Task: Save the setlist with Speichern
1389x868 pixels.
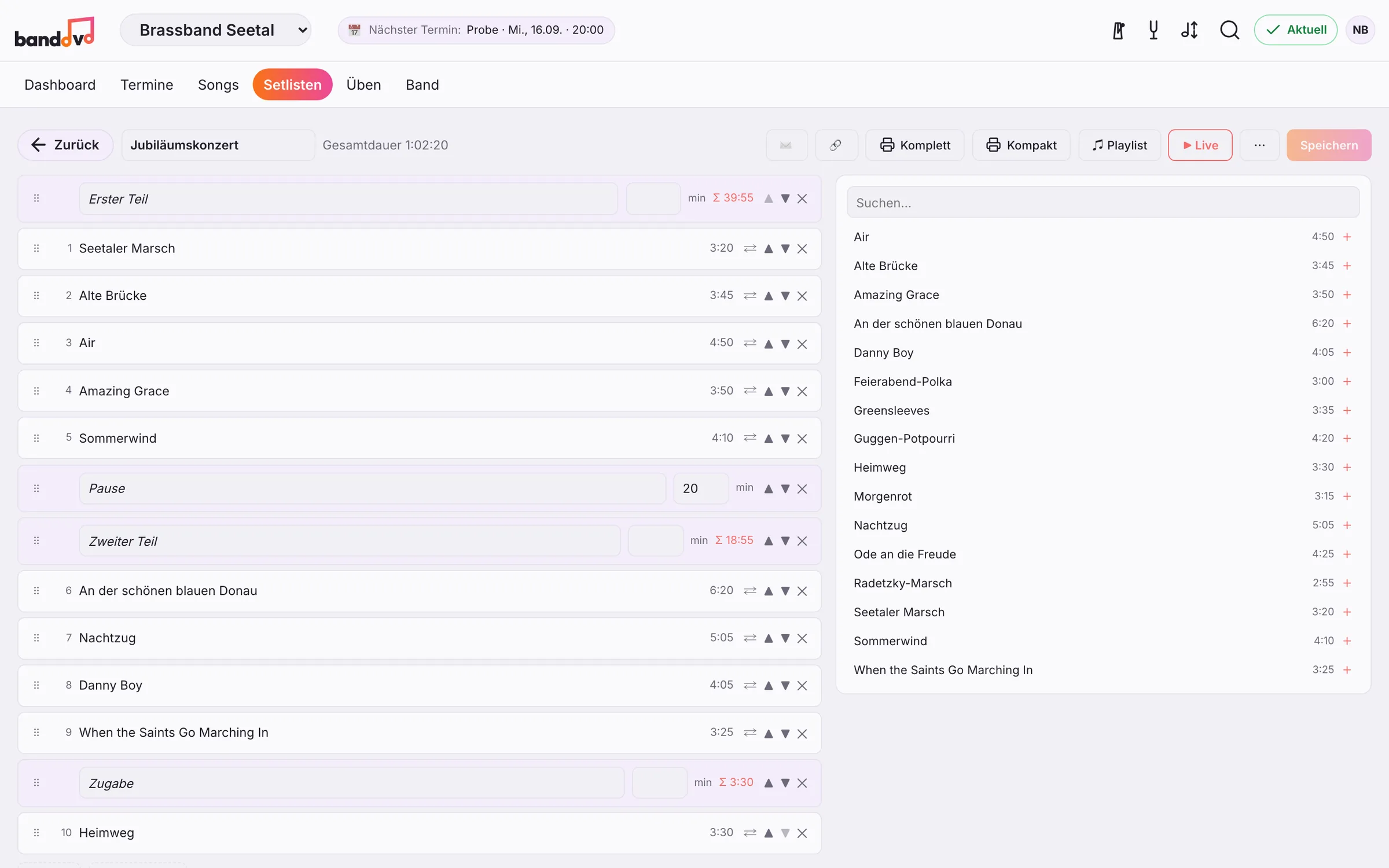Action: coord(1329,145)
